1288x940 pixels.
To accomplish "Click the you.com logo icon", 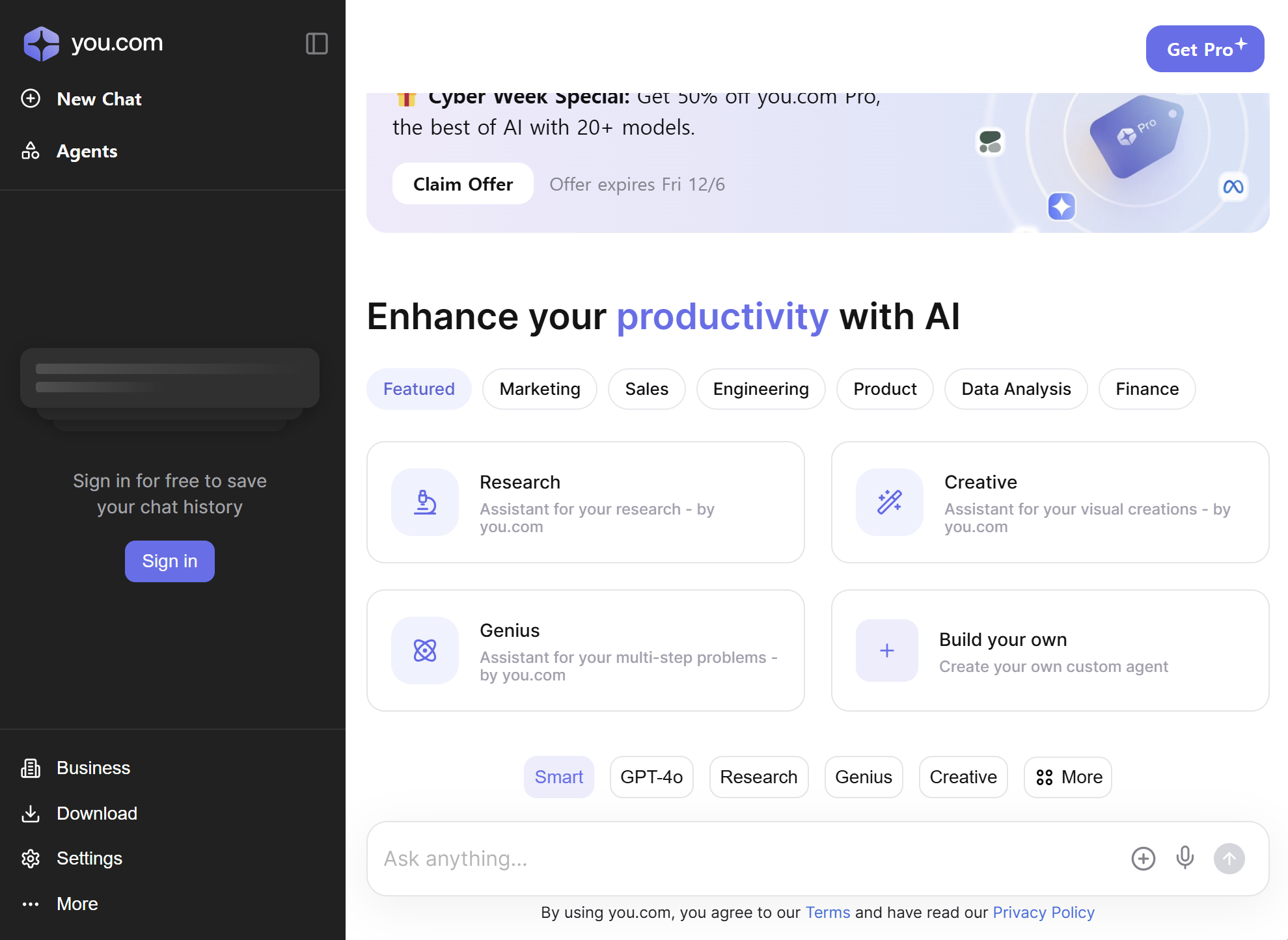I will pos(42,44).
